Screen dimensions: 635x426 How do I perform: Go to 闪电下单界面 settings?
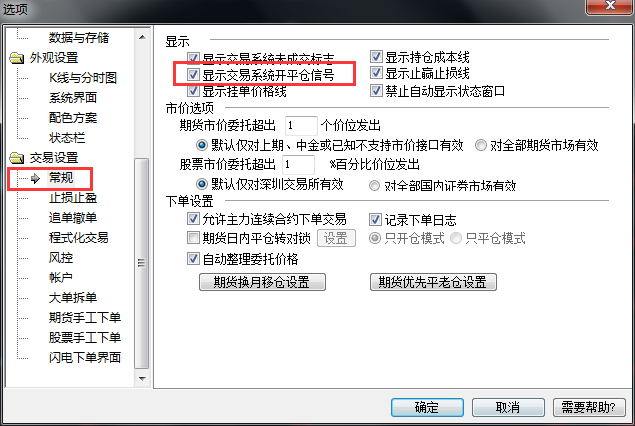(85, 358)
